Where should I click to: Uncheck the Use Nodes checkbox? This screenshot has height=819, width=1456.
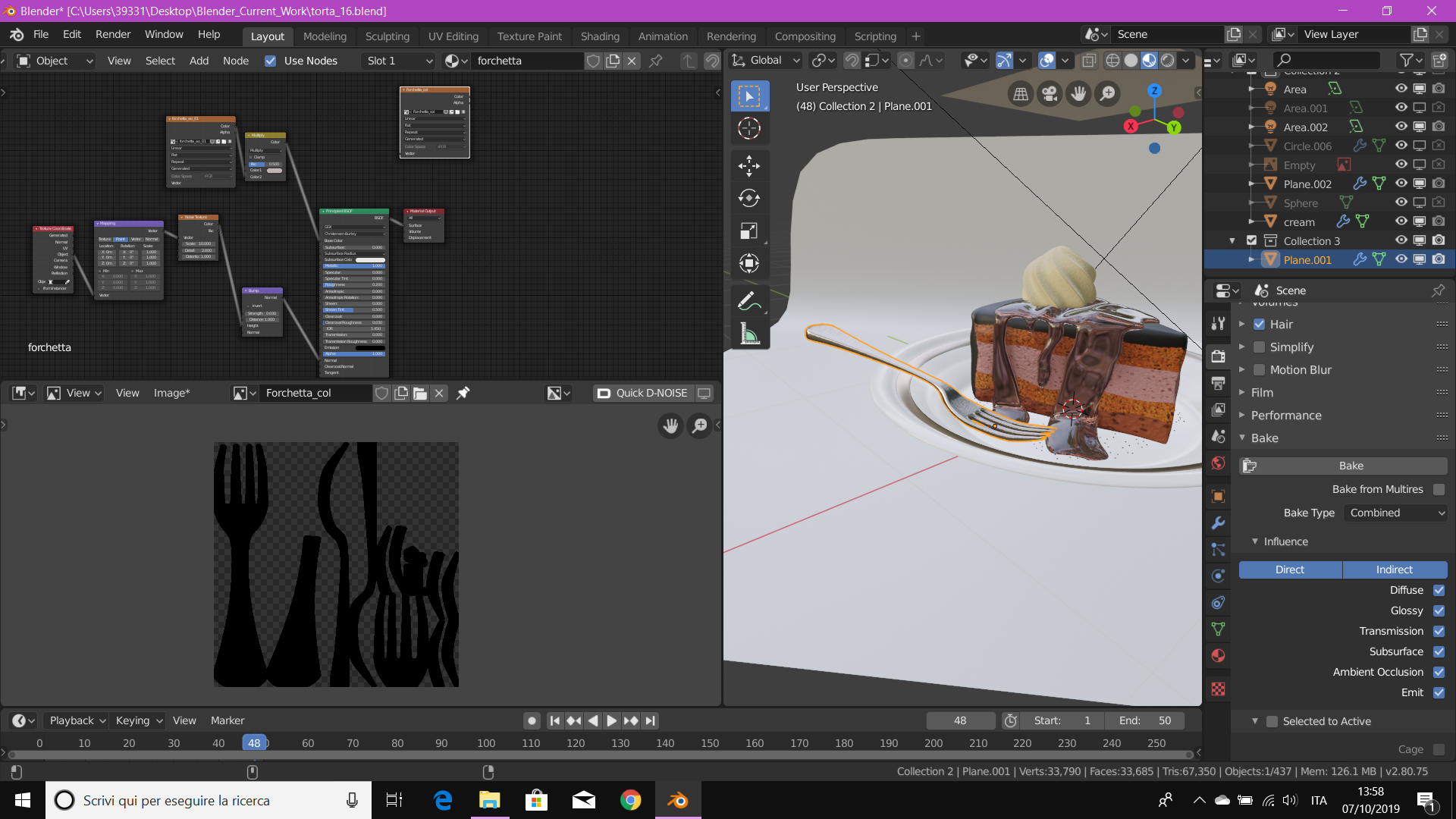270,61
